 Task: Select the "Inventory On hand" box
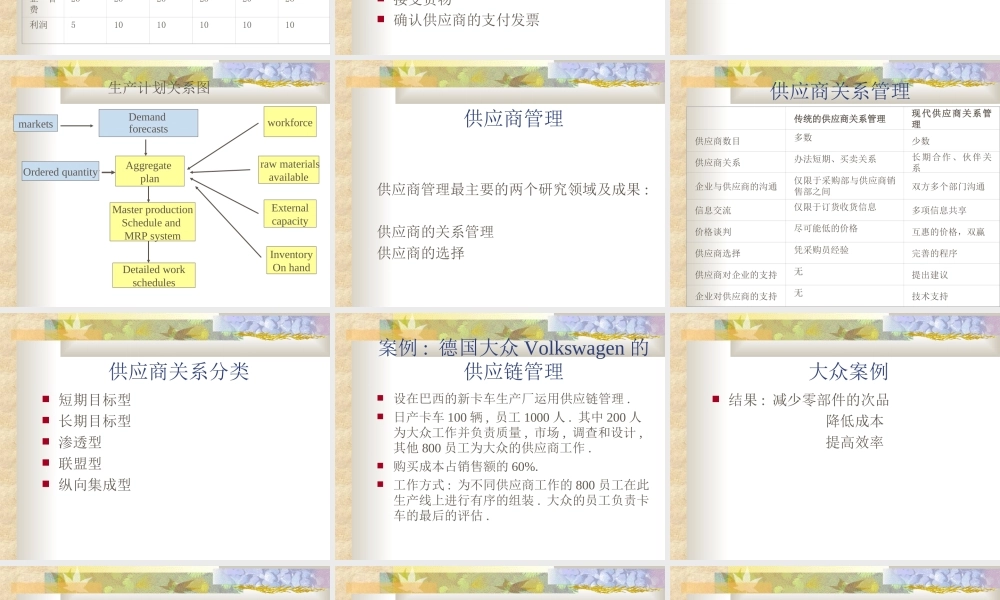[x=289, y=261]
